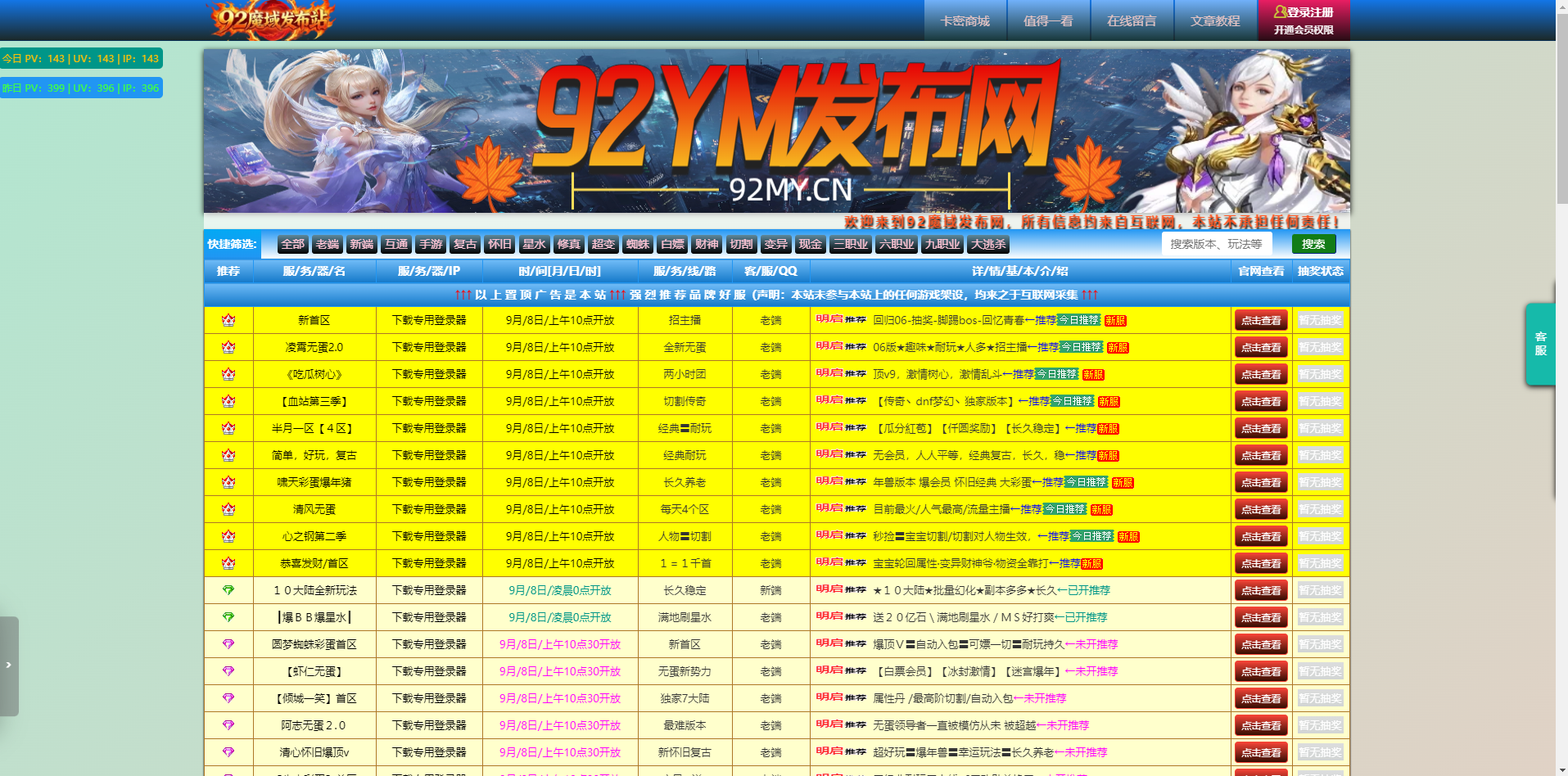Filter servers by 蜘蛛
The image size is (1568, 776).
coord(638,244)
